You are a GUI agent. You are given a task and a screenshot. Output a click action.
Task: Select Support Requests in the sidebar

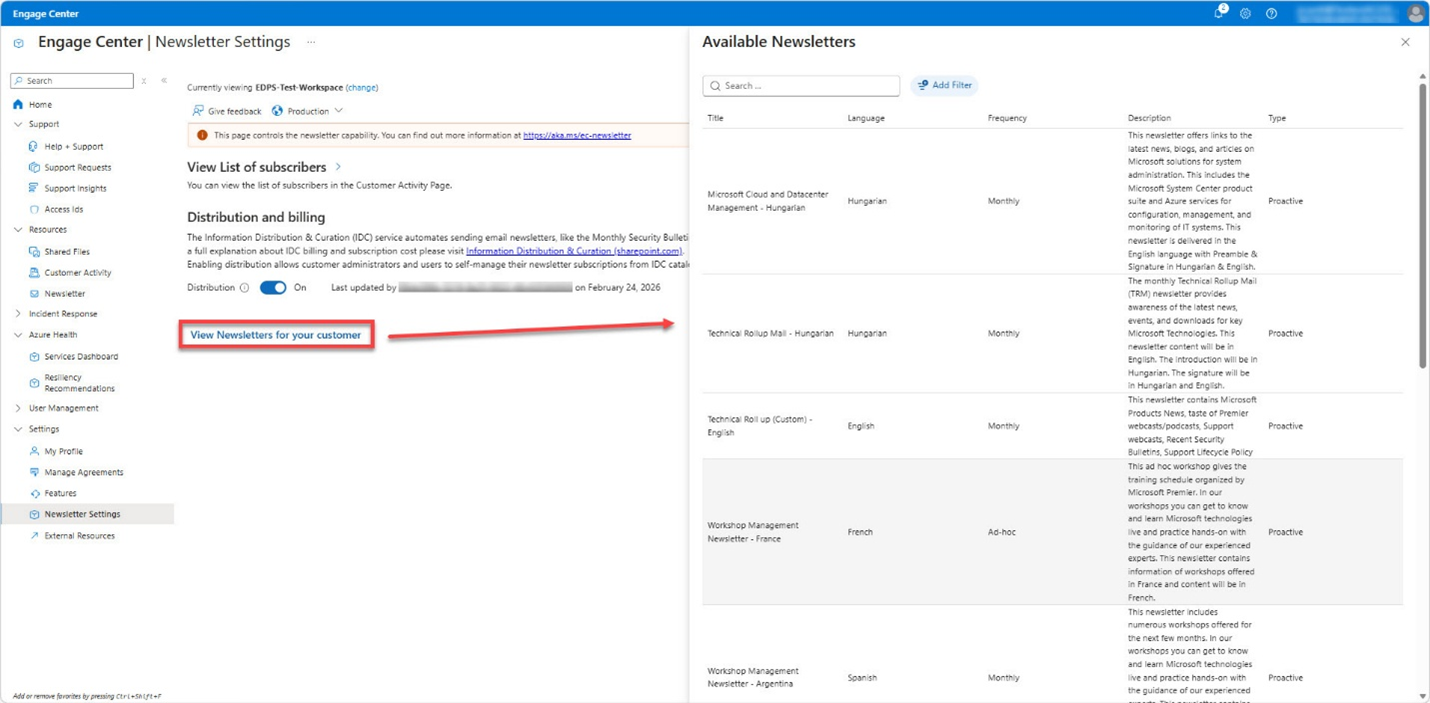point(78,167)
